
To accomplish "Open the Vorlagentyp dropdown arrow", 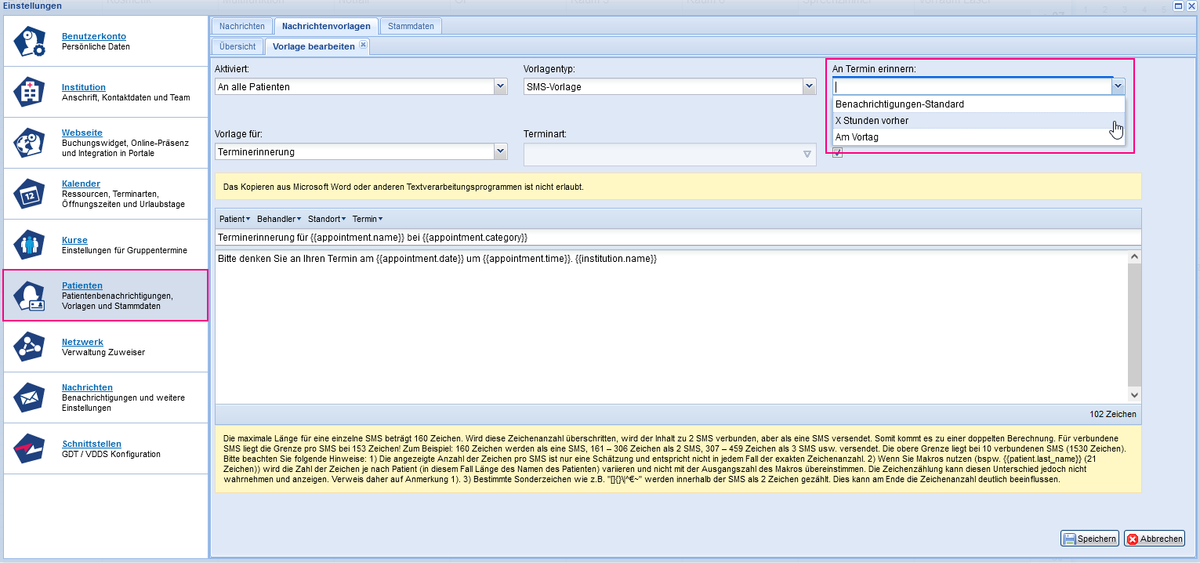I will click(810, 87).
